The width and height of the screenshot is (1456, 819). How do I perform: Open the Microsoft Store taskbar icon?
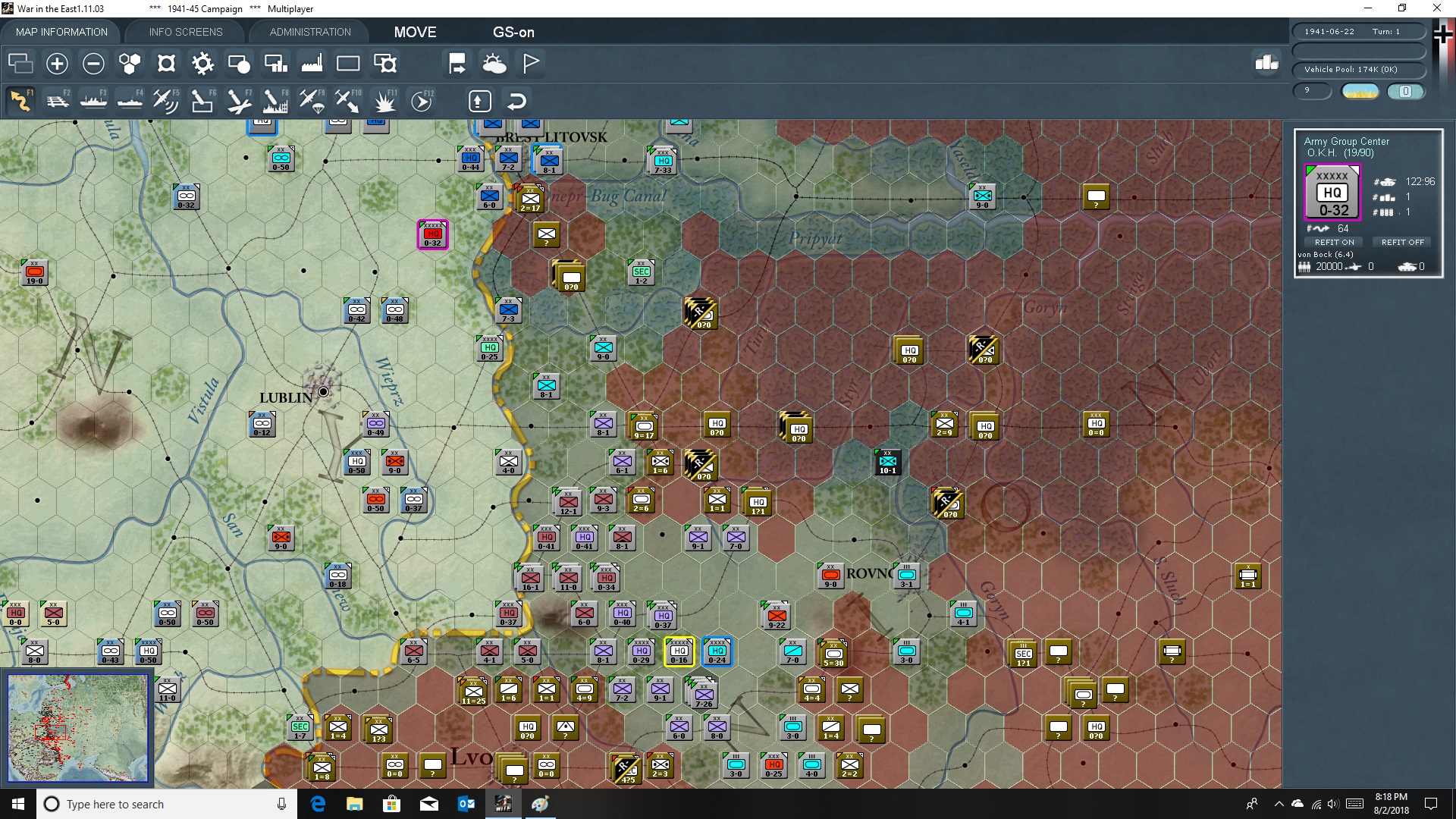[x=391, y=804]
